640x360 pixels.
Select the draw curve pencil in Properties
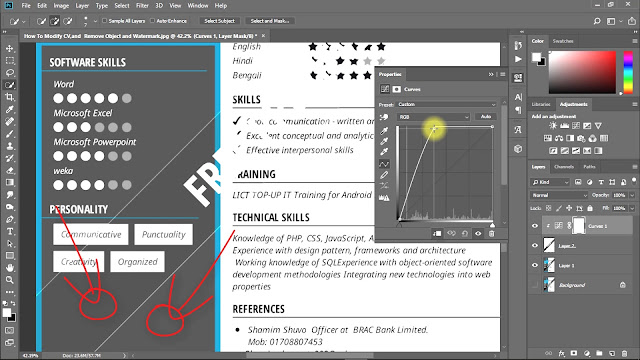point(384,175)
